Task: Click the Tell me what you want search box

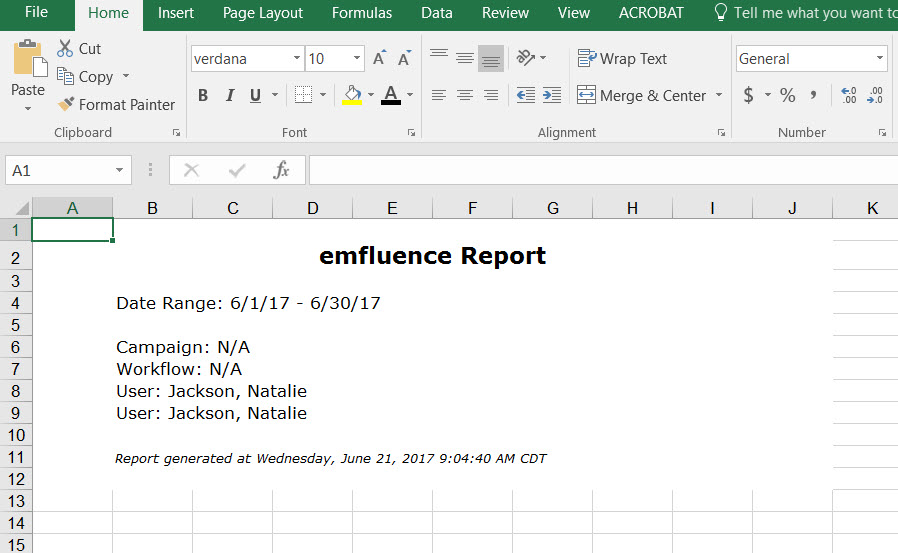Action: pos(808,13)
